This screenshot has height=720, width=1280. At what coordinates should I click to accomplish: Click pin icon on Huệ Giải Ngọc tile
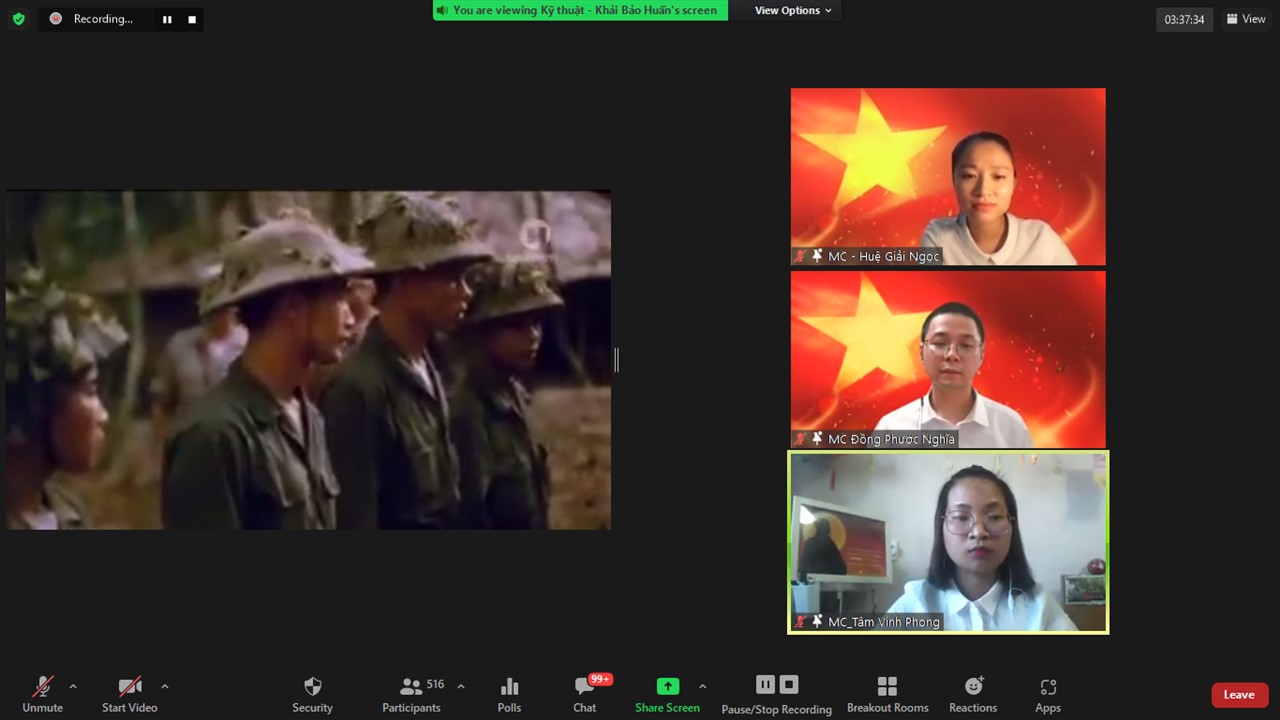click(817, 256)
